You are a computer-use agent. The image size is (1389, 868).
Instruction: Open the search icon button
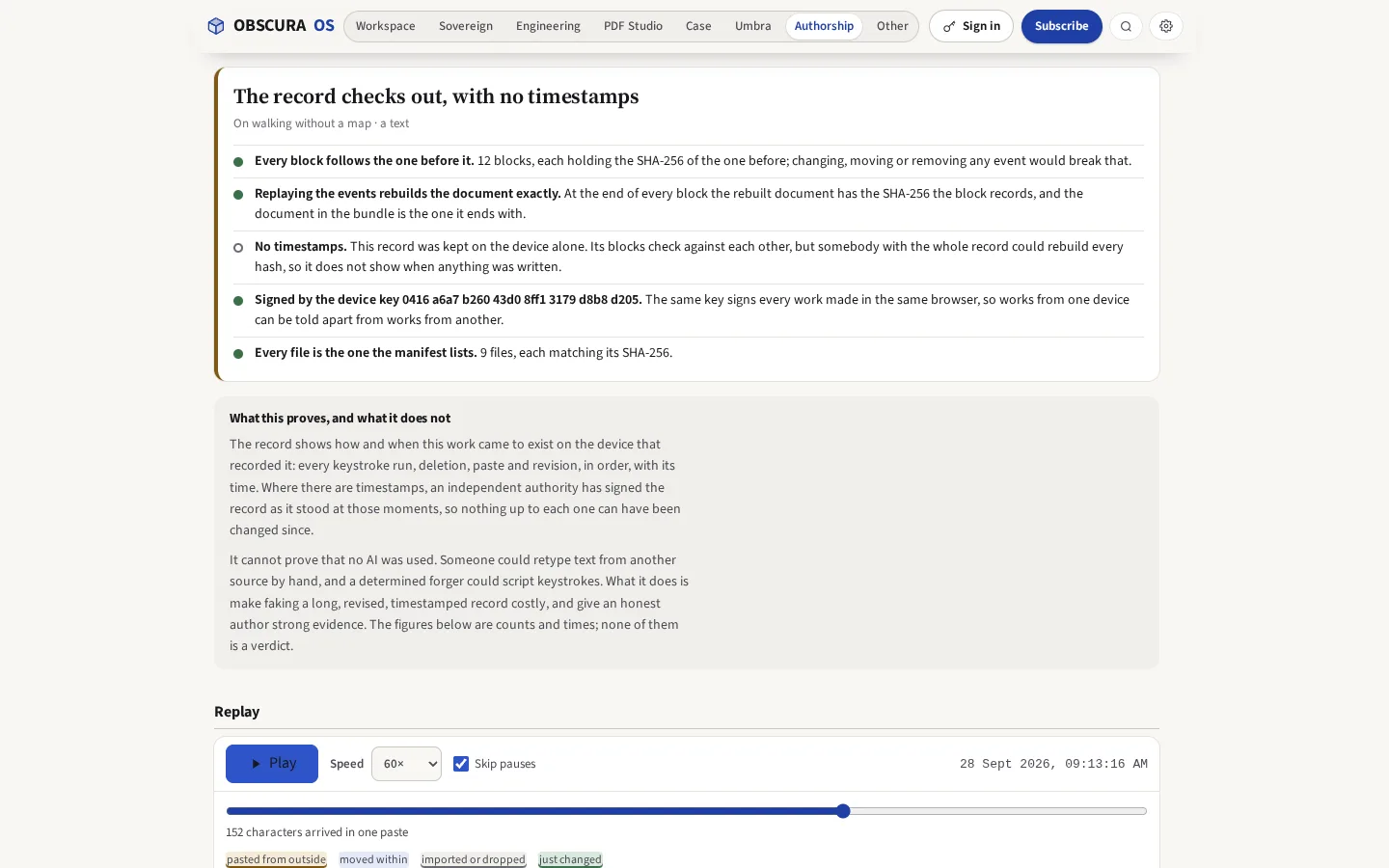(1126, 26)
